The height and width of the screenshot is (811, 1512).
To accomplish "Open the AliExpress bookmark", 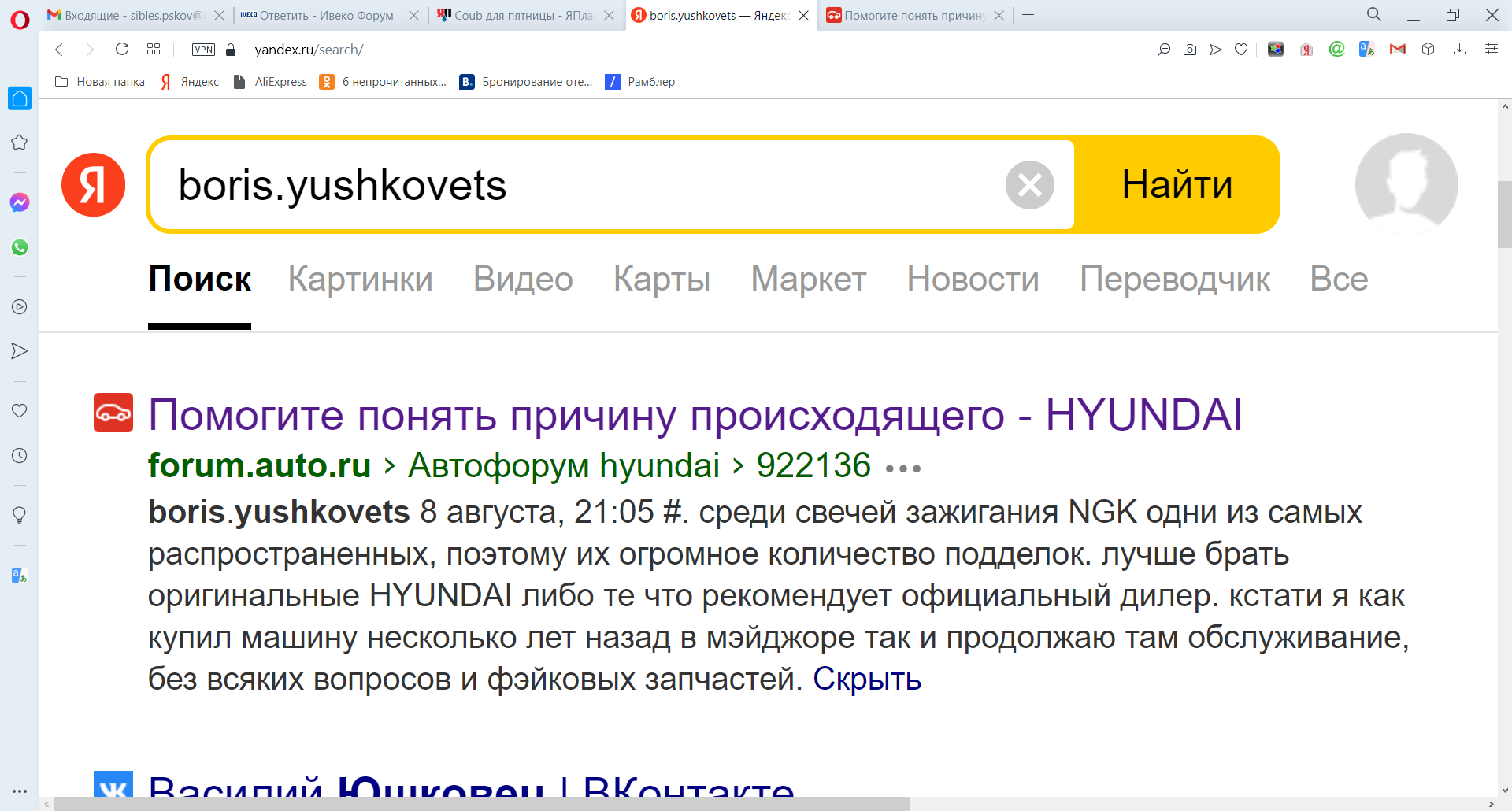I will pyautogui.click(x=270, y=82).
